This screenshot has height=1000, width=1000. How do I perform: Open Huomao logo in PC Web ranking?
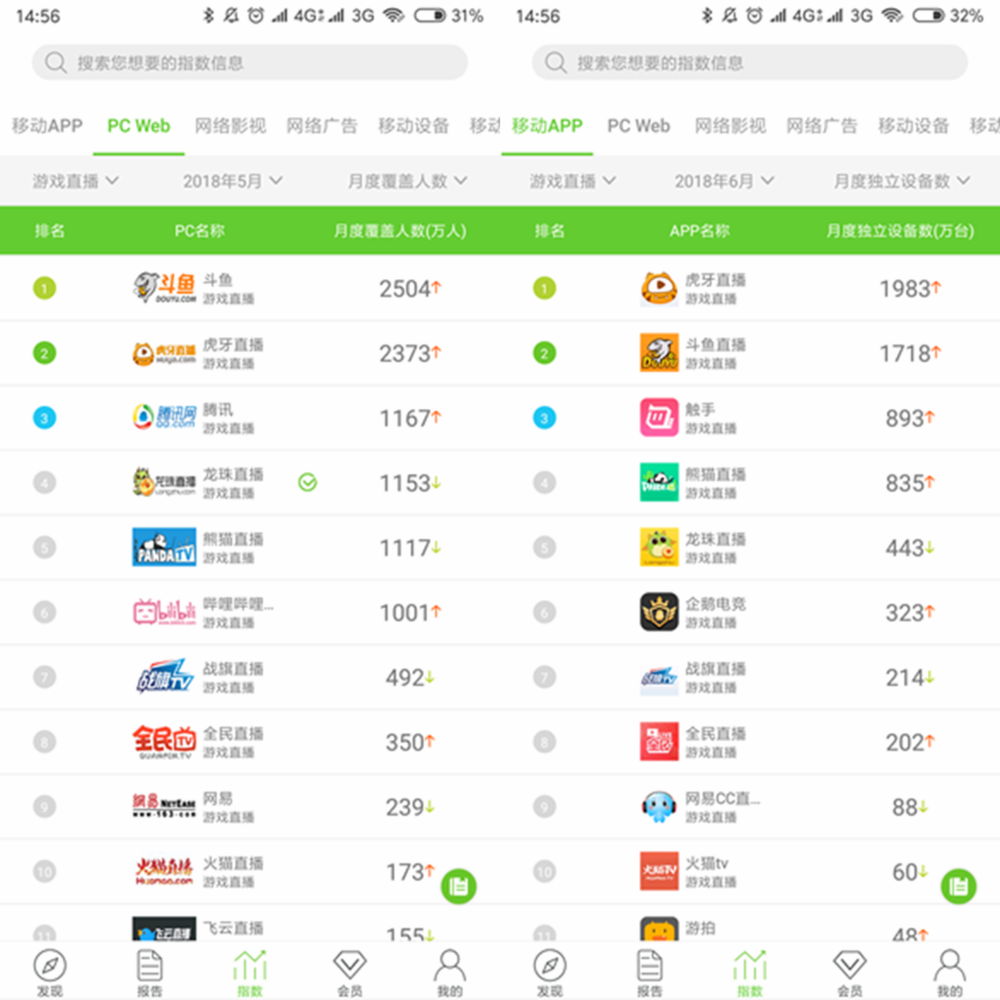pos(164,871)
